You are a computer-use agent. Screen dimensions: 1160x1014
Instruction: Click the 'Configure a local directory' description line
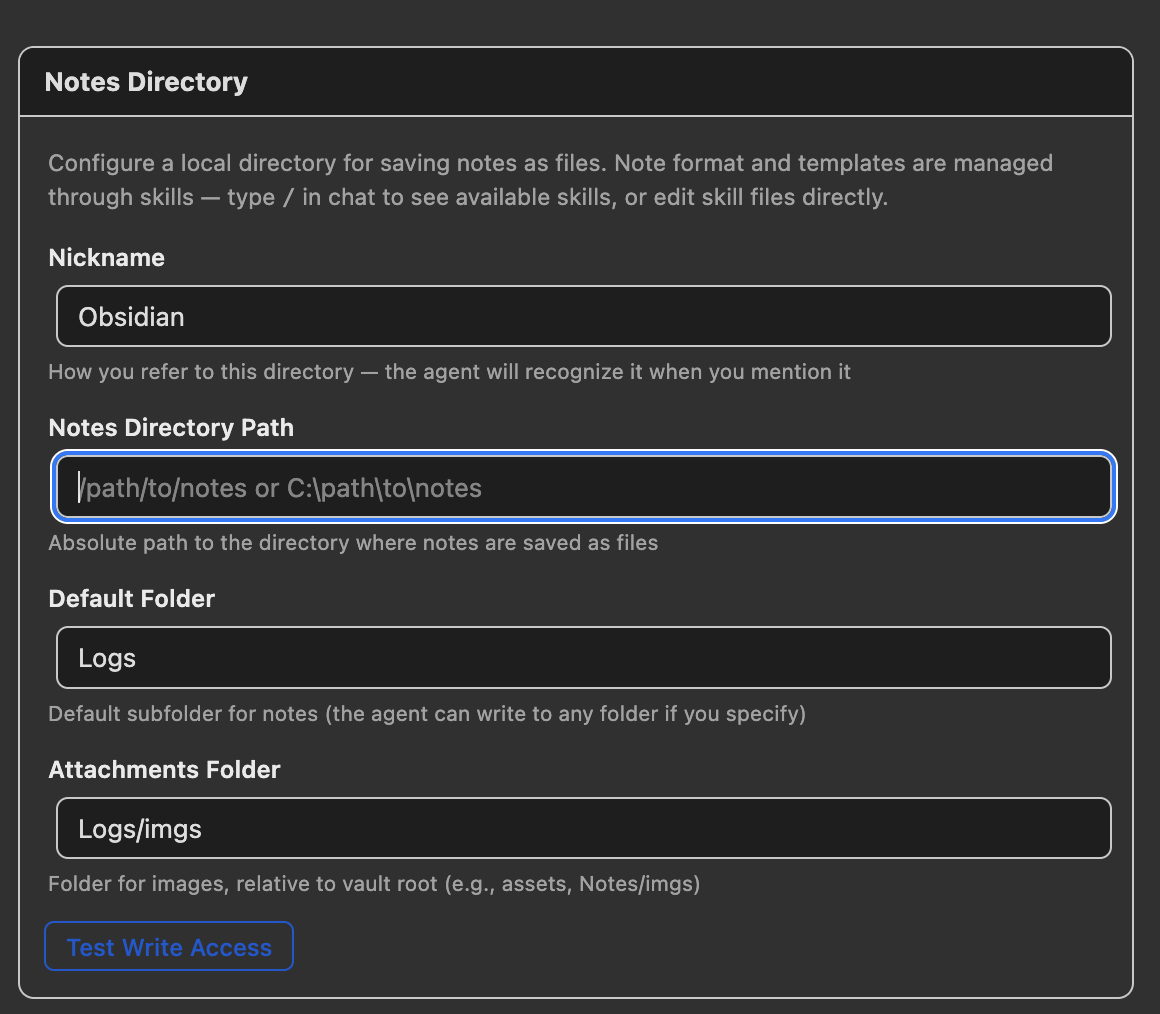click(550, 163)
